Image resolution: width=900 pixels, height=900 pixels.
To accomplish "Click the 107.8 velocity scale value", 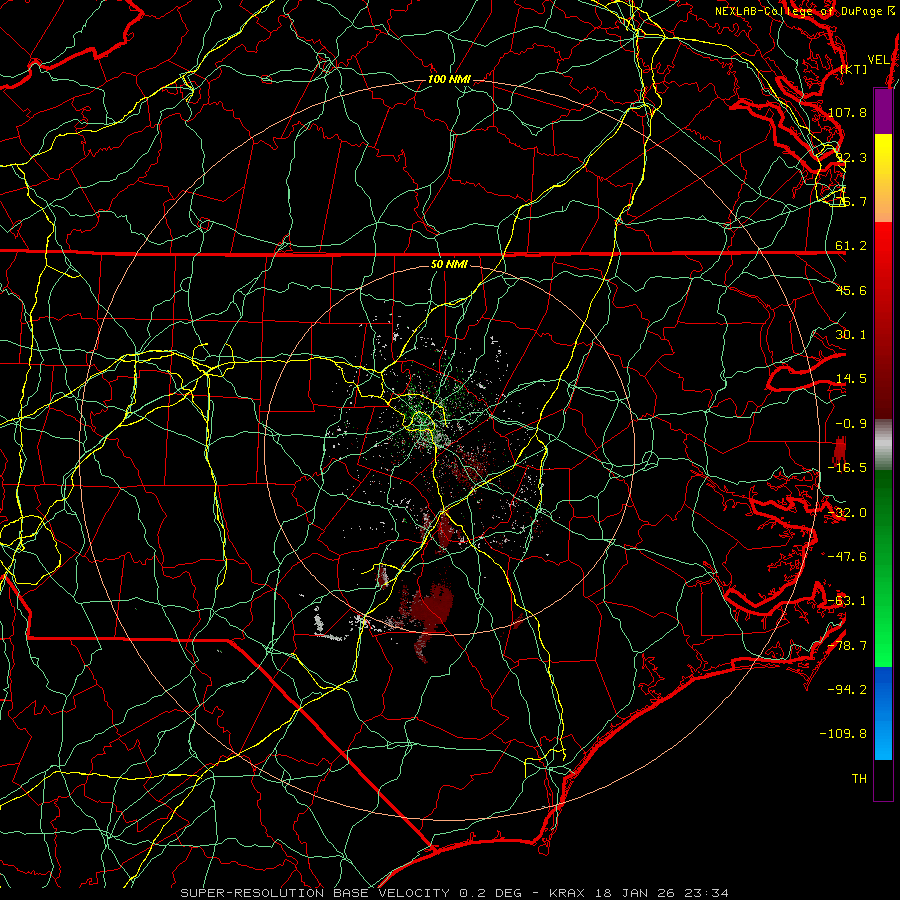I will pyautogui.click(x=847, y=112).
